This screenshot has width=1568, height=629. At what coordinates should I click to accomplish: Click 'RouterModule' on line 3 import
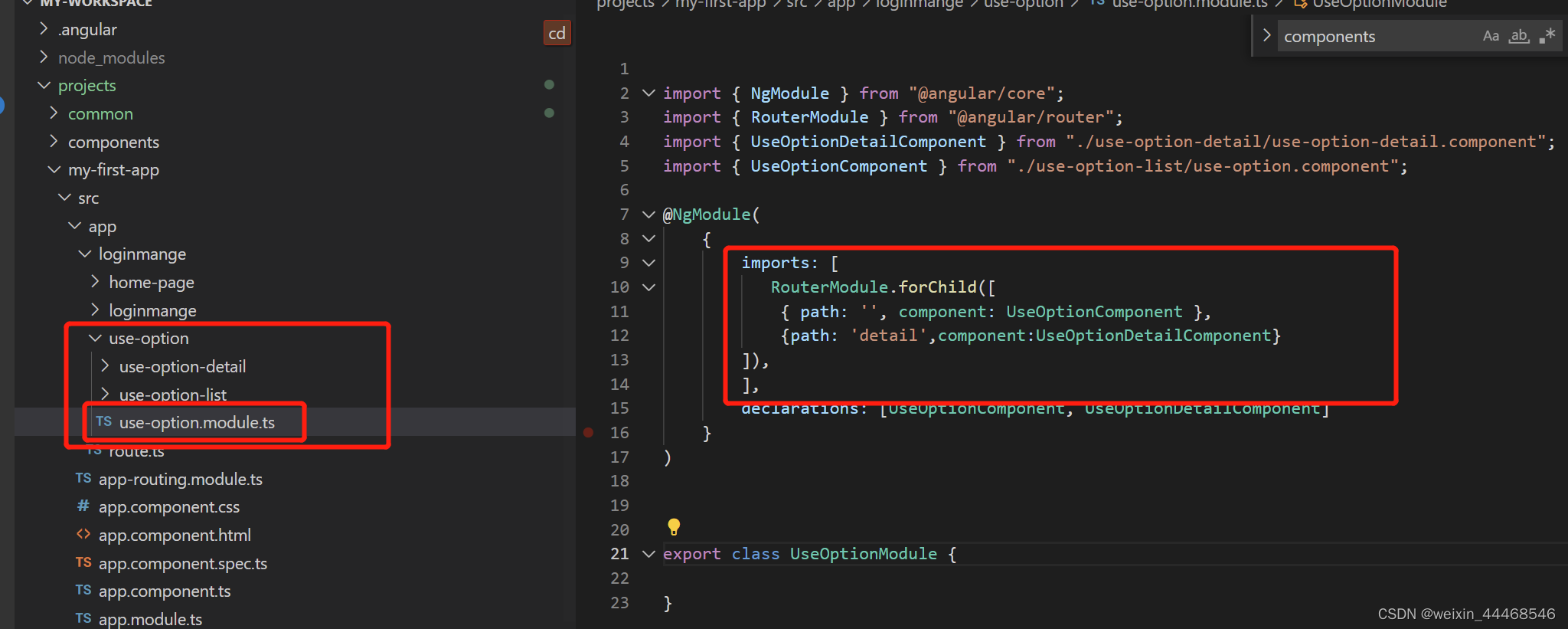pyautogui.click(x=809, y=117)
